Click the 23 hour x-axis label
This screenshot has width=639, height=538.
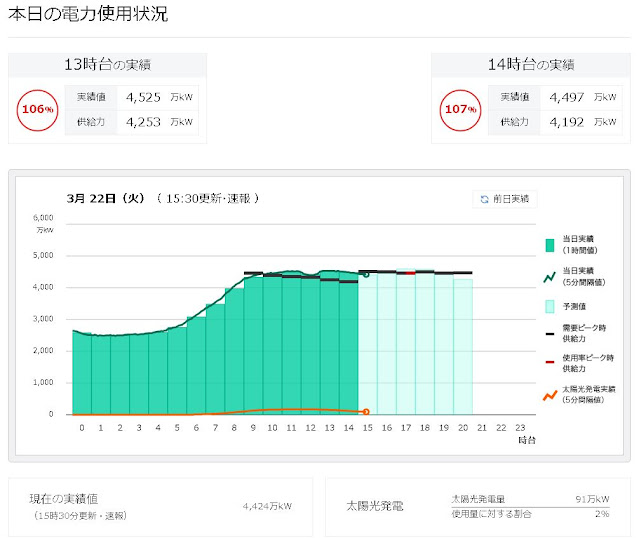pyautogui.click(x=520, y=428)
